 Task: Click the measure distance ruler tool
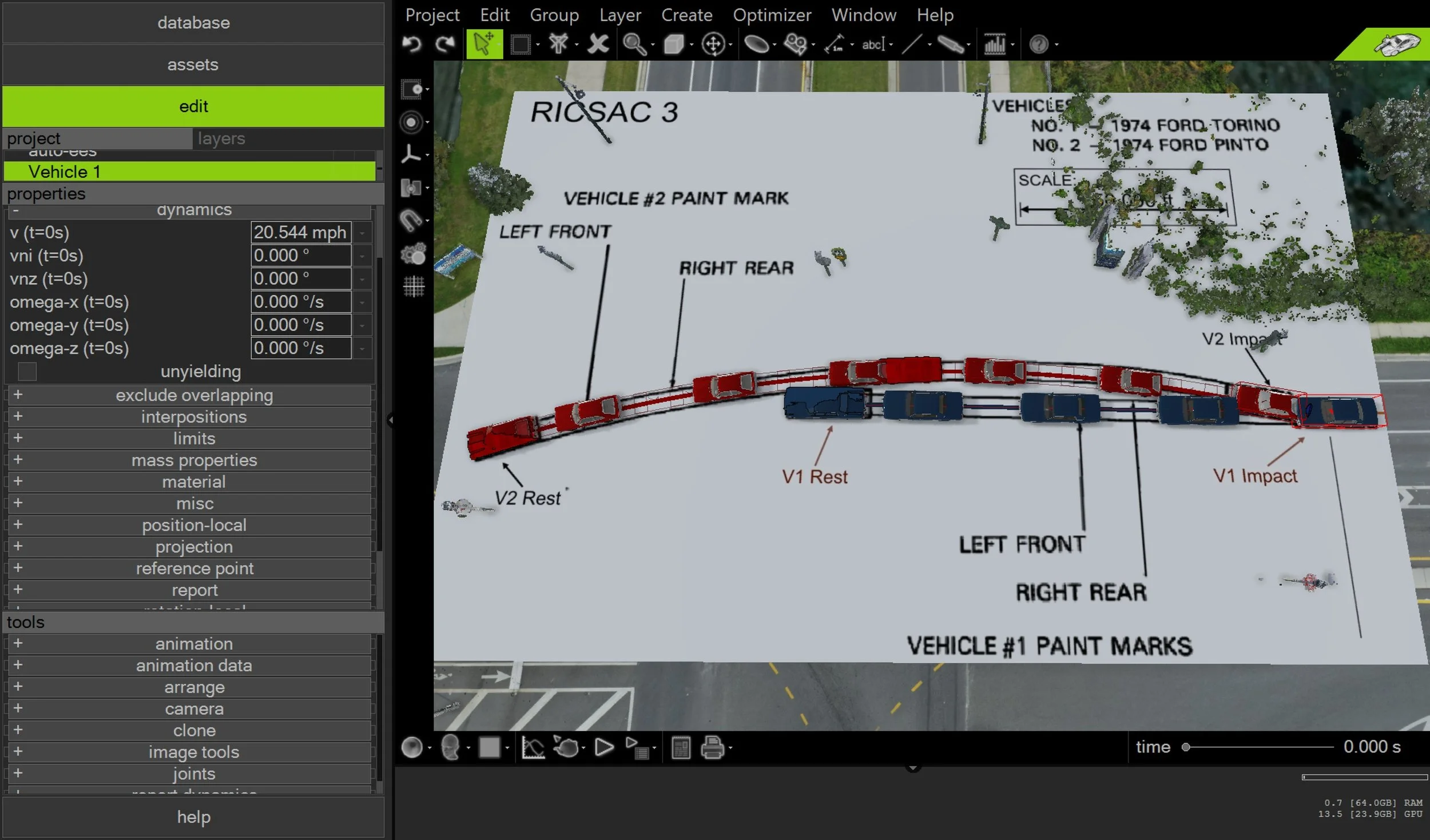click(x=835, y=44)
